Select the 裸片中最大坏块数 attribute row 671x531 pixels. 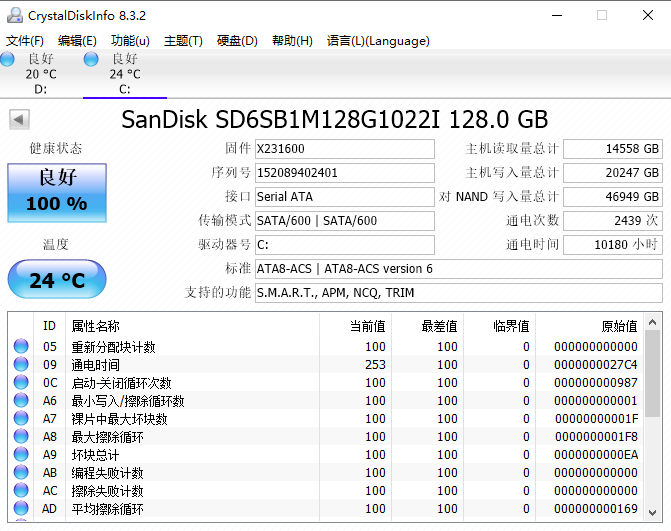click(326, 418)
